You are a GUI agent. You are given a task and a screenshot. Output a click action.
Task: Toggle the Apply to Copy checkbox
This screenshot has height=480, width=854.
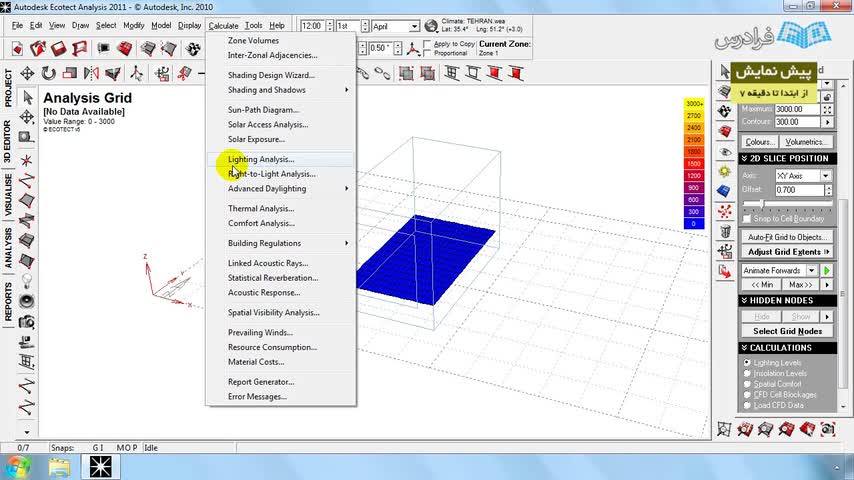(427, 44)
